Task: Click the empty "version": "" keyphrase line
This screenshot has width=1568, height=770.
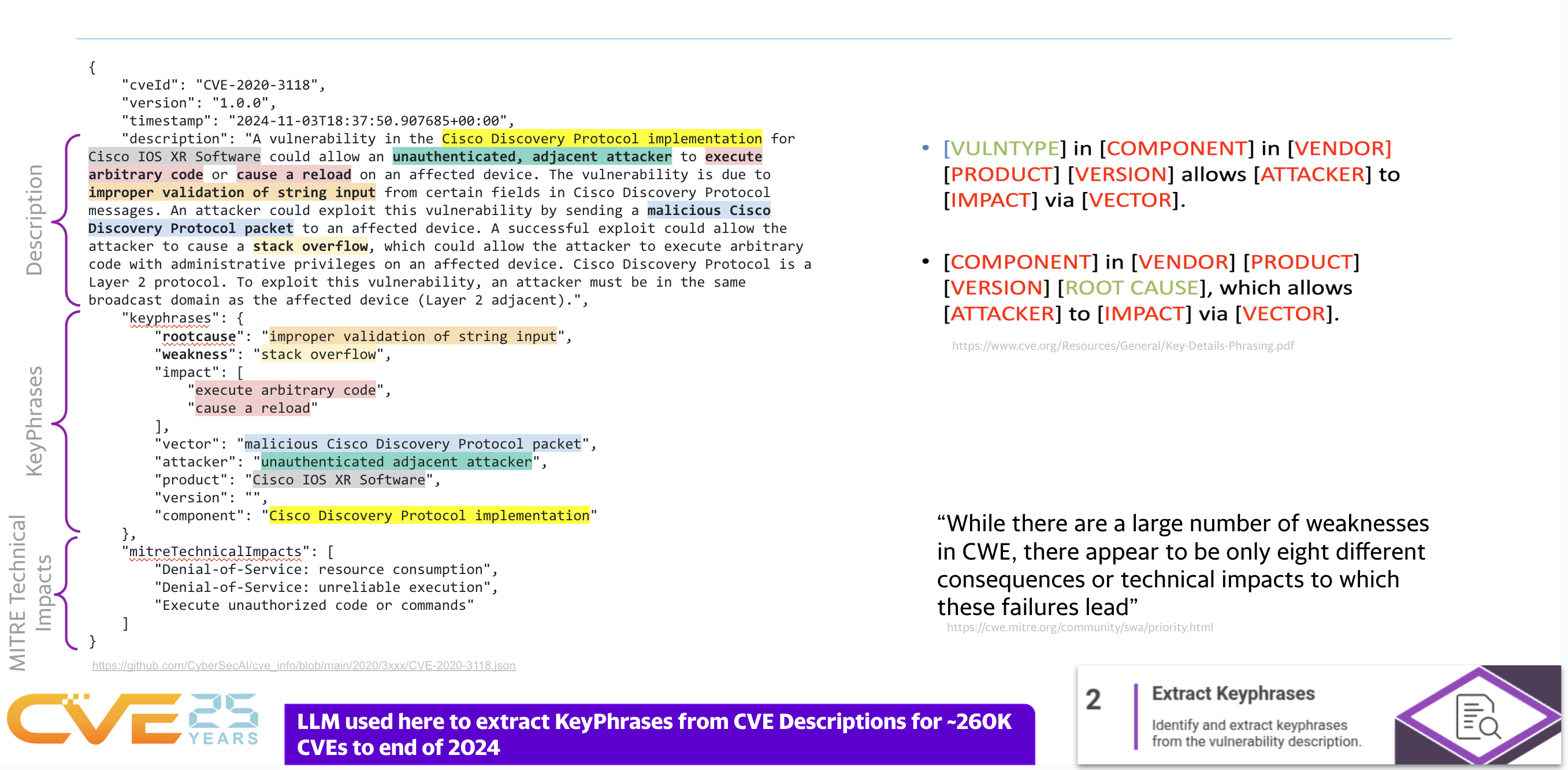Action: [x=211, y=498]
